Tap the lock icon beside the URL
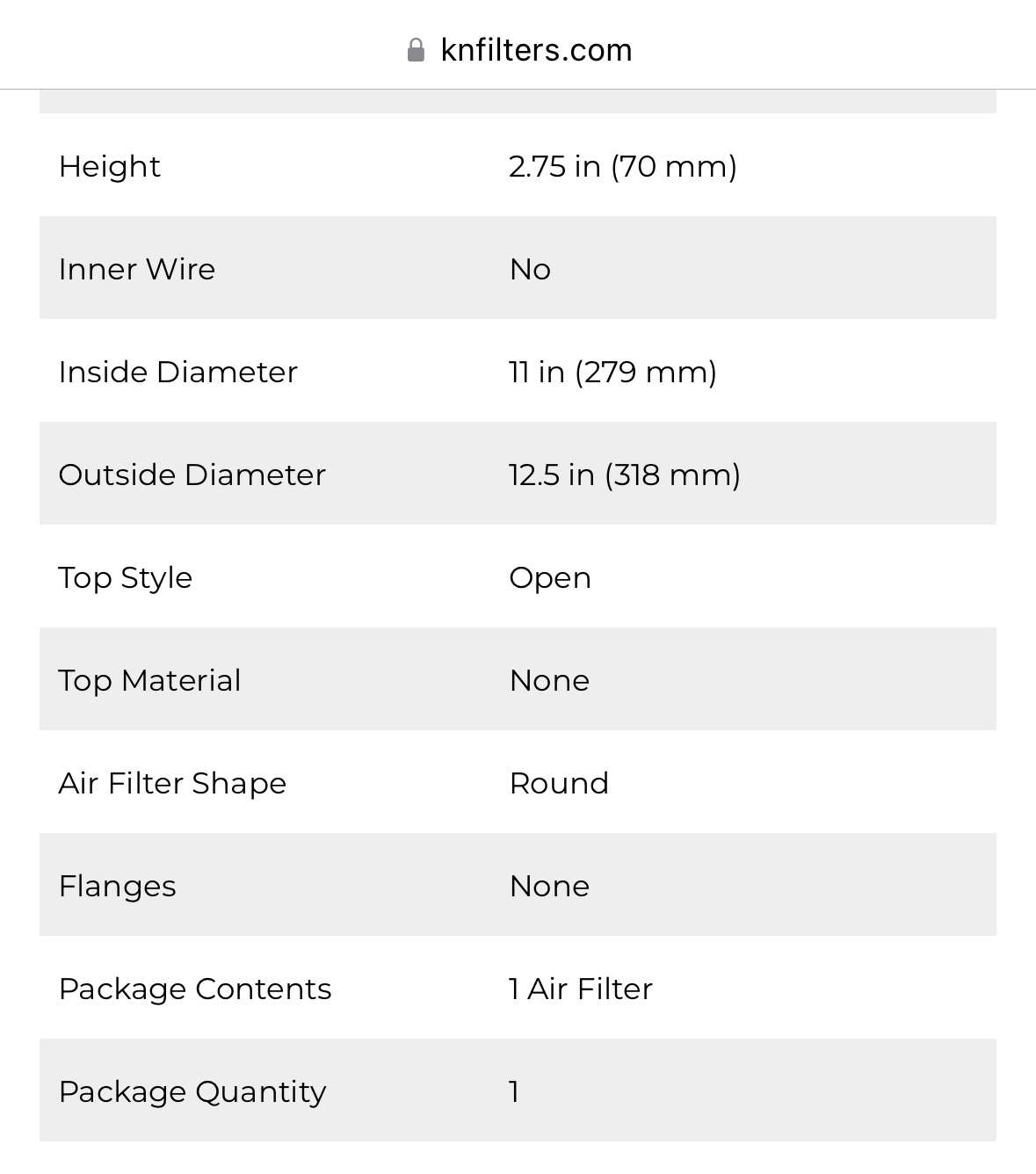Screen dimensions: 1036x1174 coord(417,50)
